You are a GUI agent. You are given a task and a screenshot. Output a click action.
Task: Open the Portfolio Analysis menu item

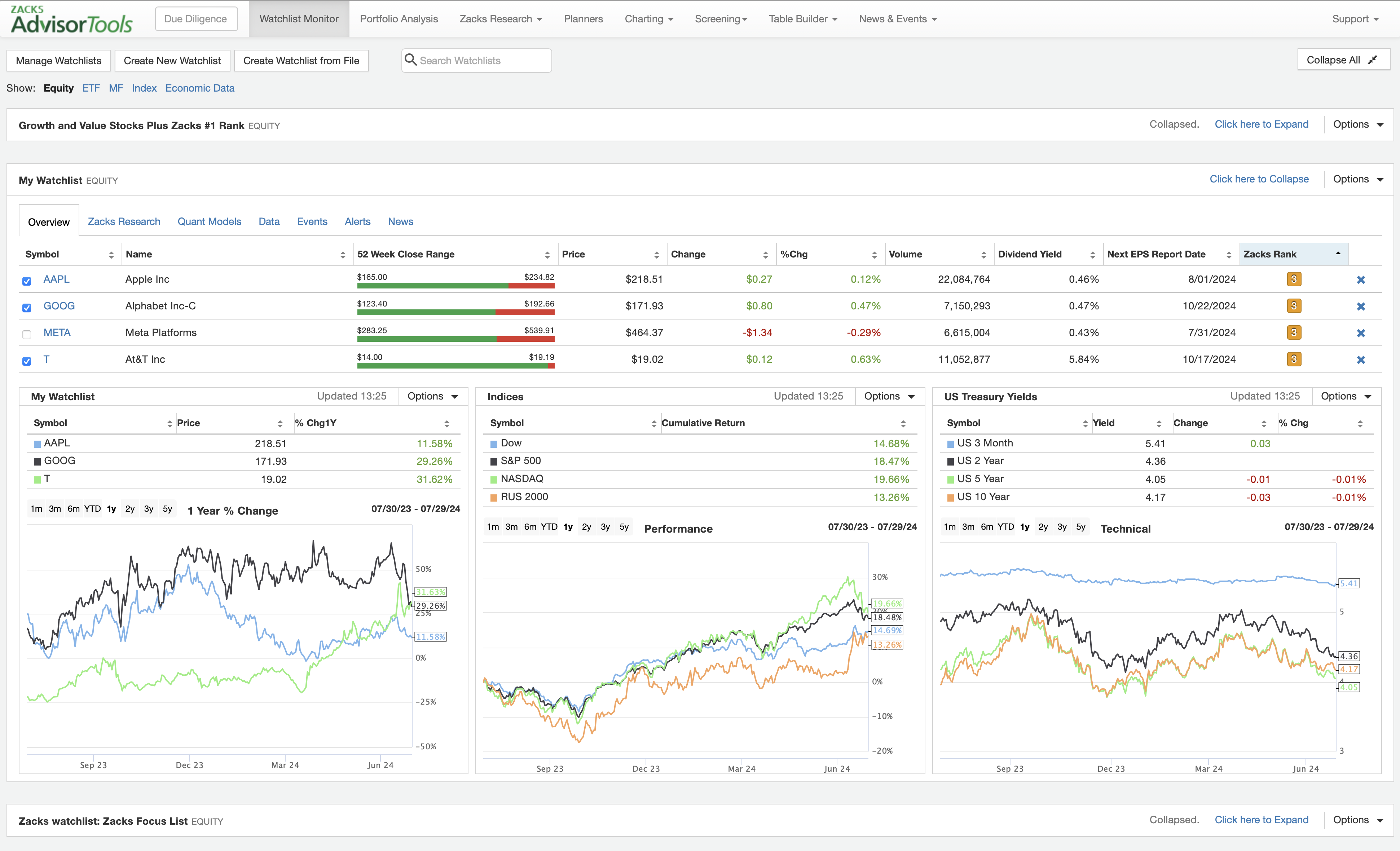tap(399, 19)
